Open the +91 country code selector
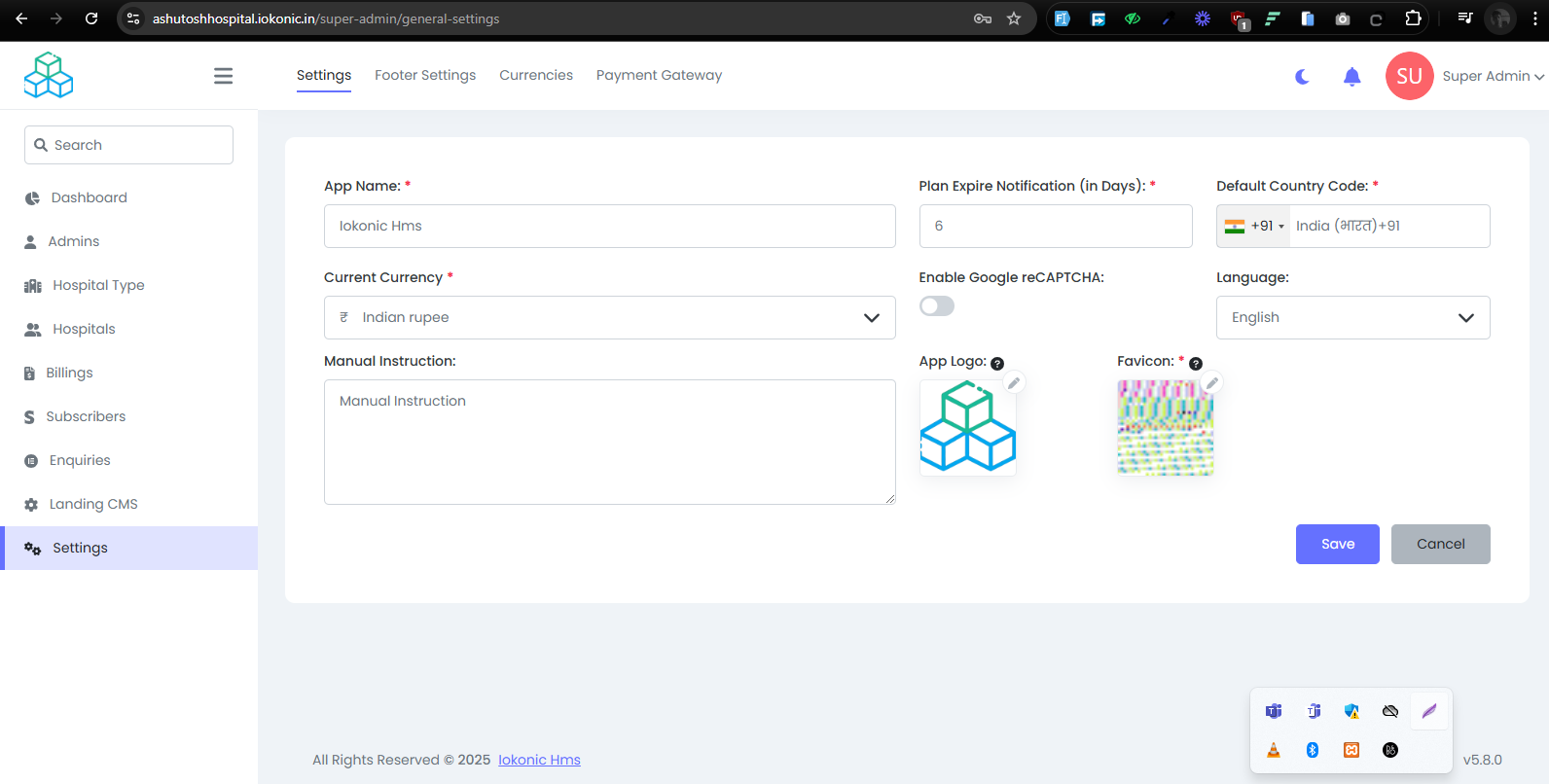Image resolution: width=1549 pixels, height=784 pixels. [x=1254, y=227]
